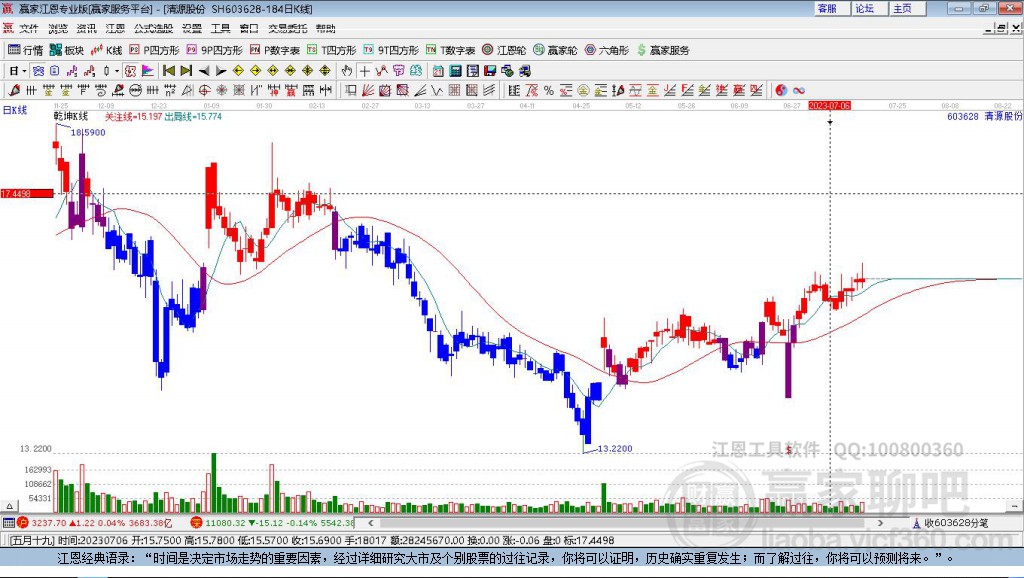
Task: Select the circle target drawing tool
Action: 204,90
